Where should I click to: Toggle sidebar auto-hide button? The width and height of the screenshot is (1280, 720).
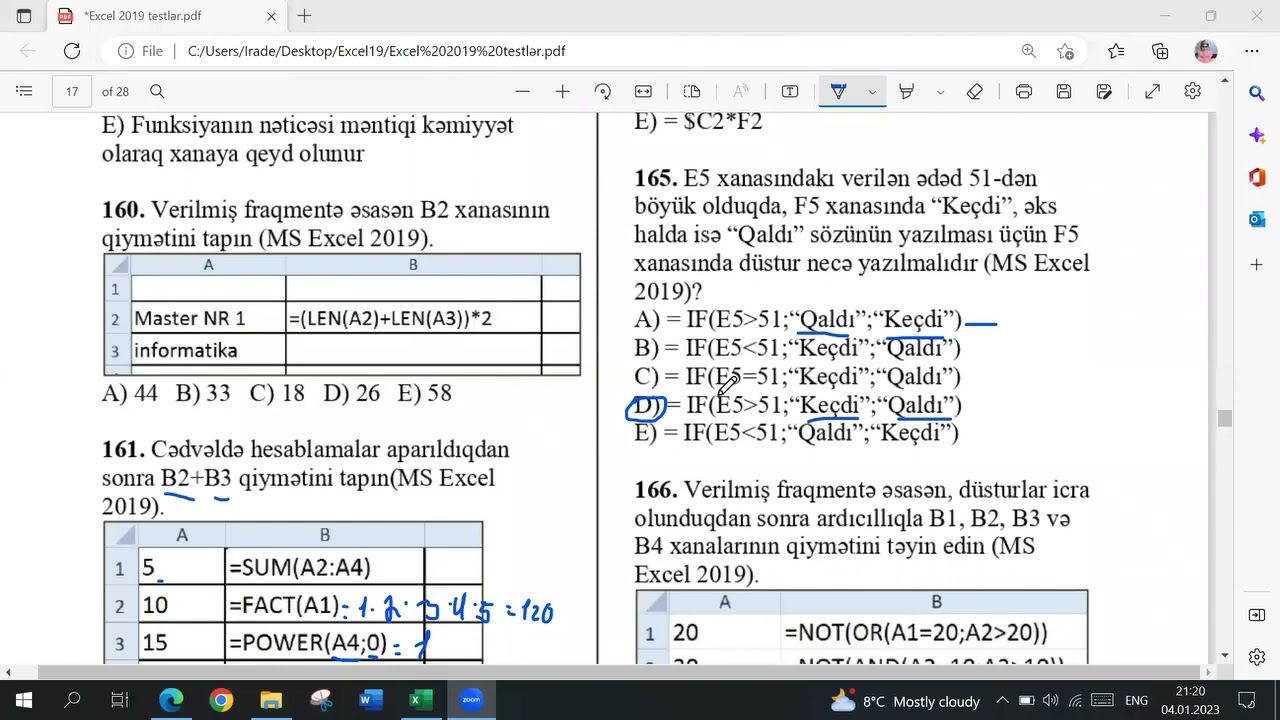click(x=1257, y=615)
